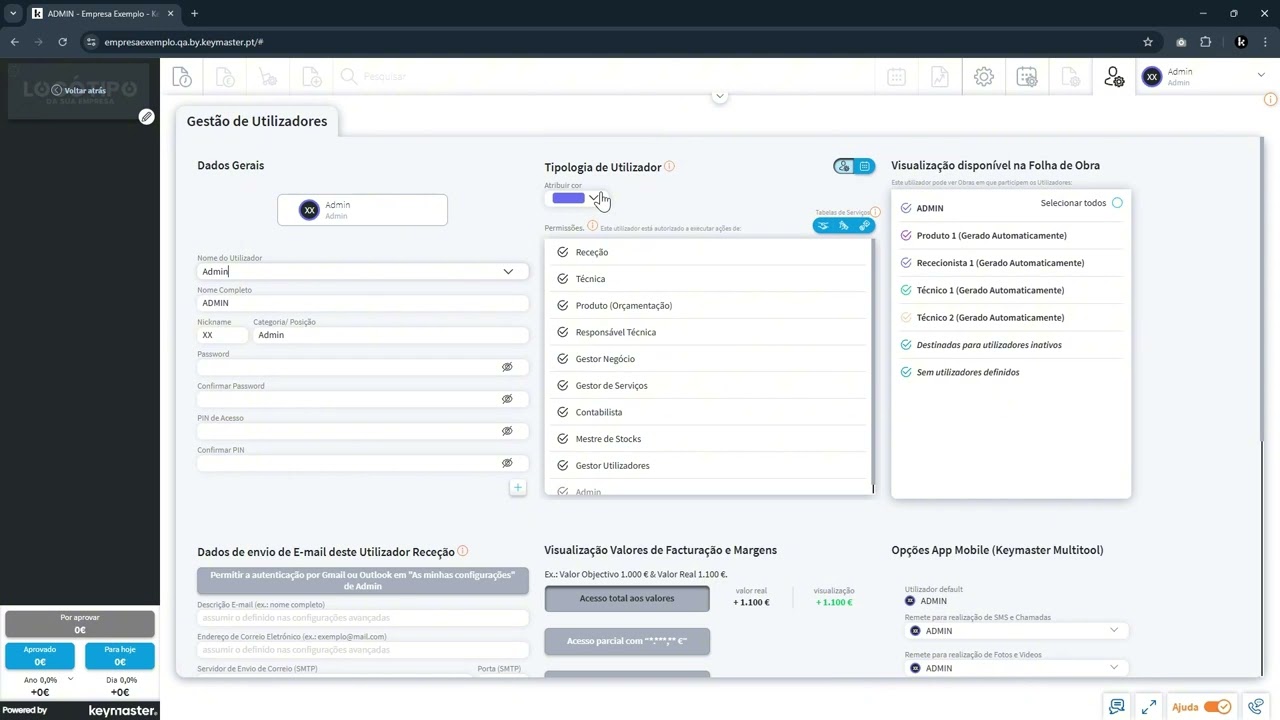1280x720 pixels.
Task: Click into the Pesquisar search field
Action: [x=384, y=77]
